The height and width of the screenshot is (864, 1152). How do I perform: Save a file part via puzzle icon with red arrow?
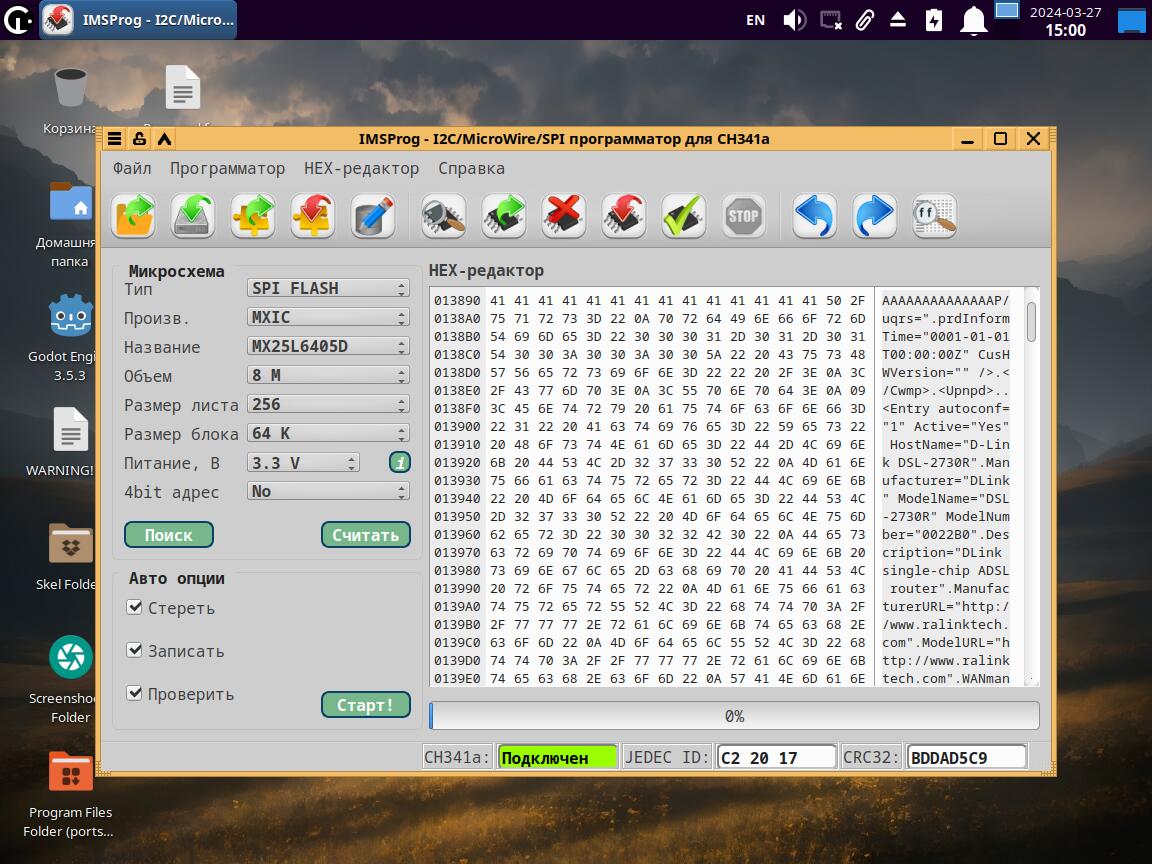[312, 216]
